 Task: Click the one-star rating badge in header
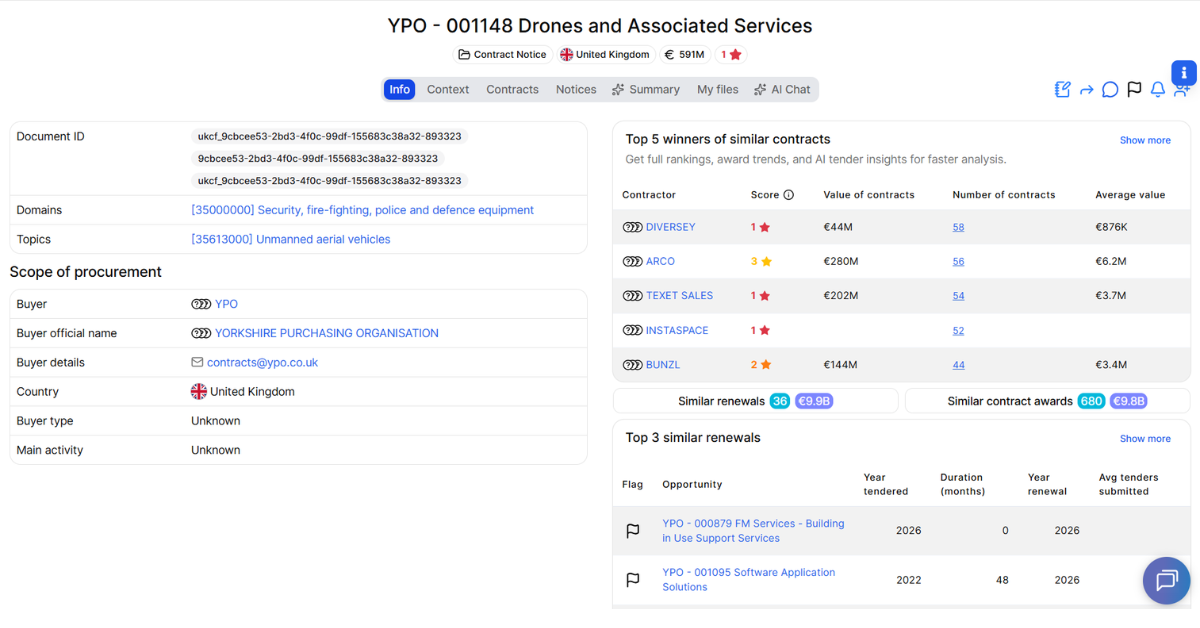[x=731, y=55]
